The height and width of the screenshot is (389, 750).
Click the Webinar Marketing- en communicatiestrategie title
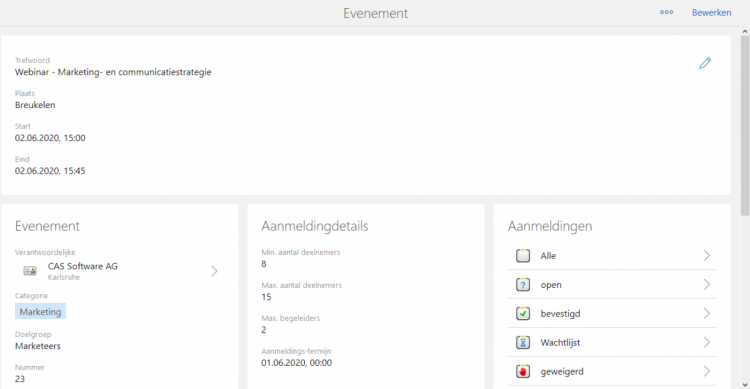(x=113, y=72)
